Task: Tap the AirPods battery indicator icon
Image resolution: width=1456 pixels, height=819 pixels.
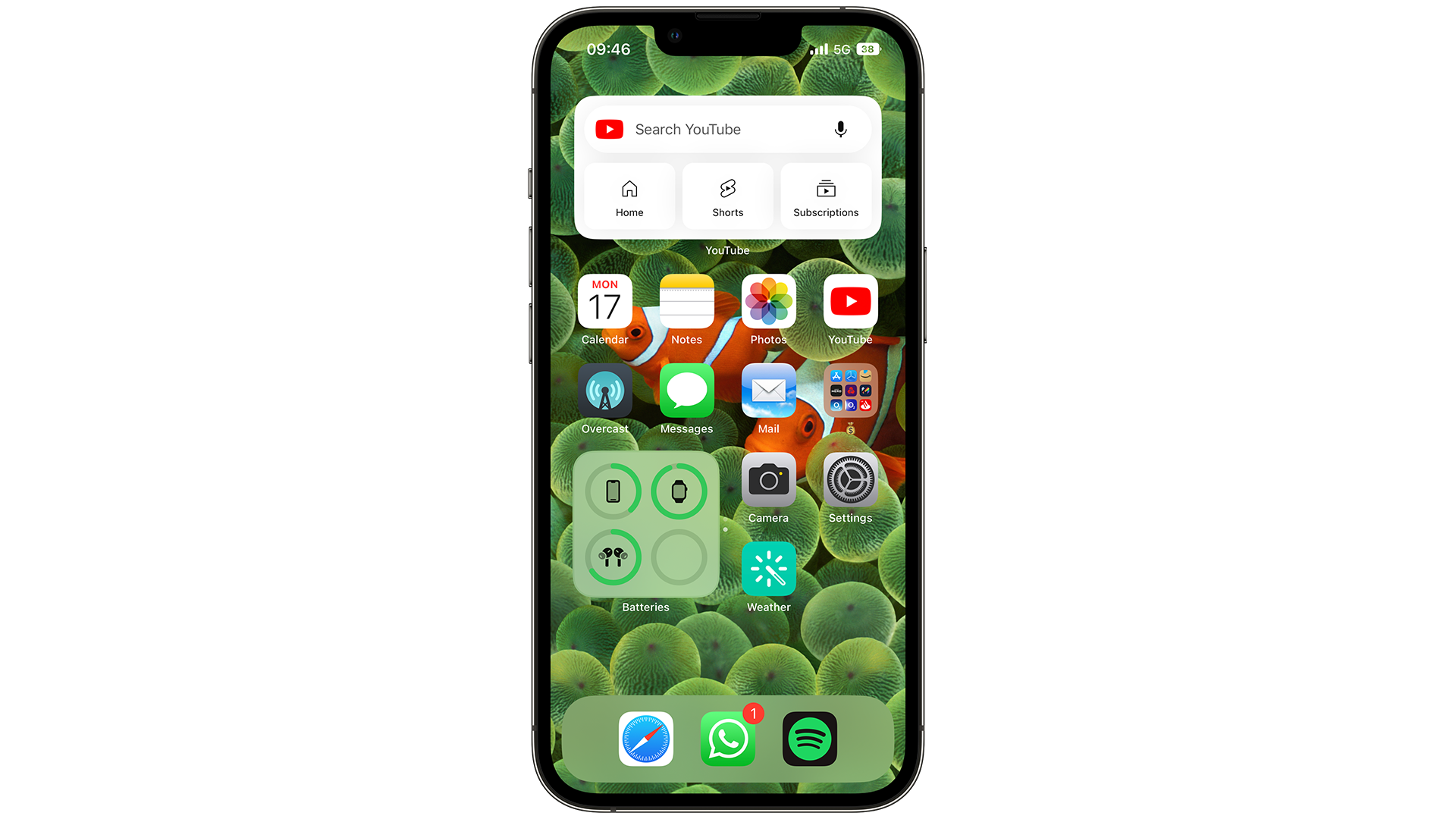Action: point(613,558)
